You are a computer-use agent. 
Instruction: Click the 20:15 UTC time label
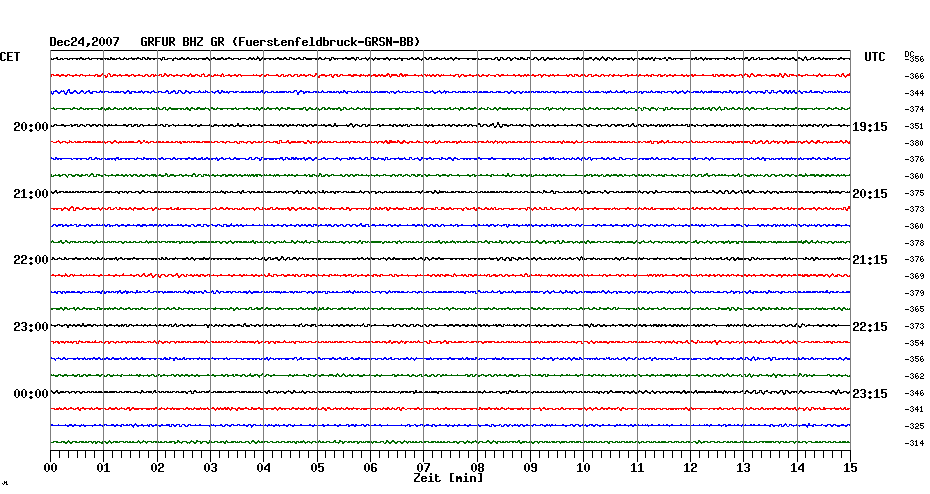pos(870,193)
